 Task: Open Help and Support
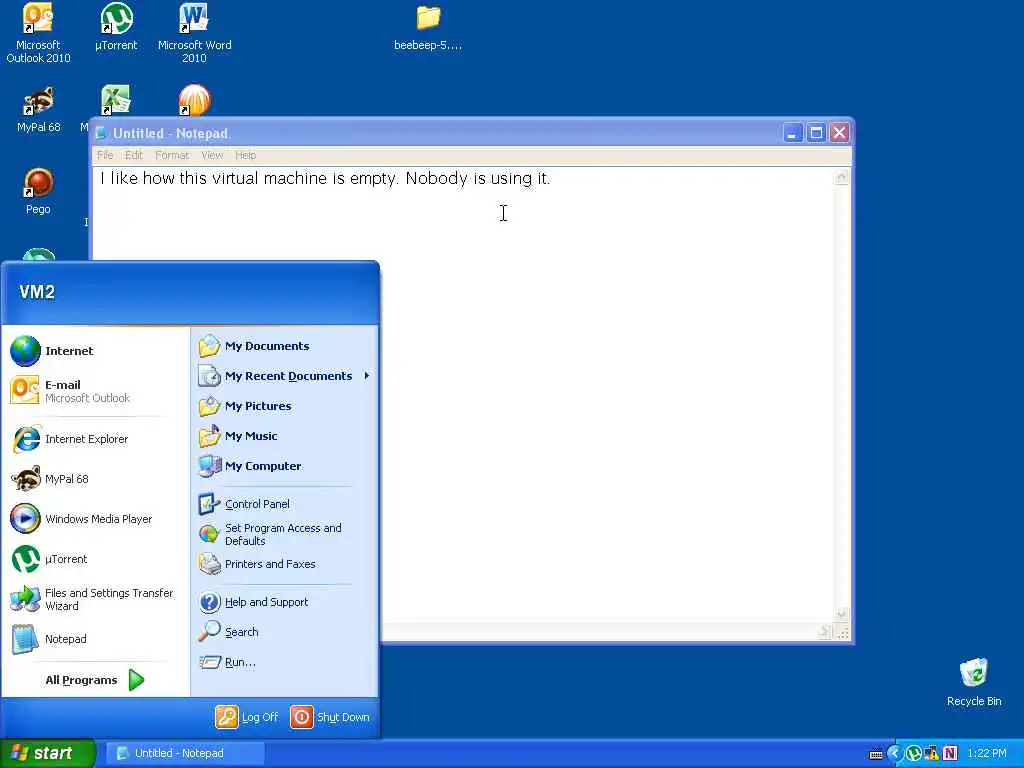[x=285, y=602]
